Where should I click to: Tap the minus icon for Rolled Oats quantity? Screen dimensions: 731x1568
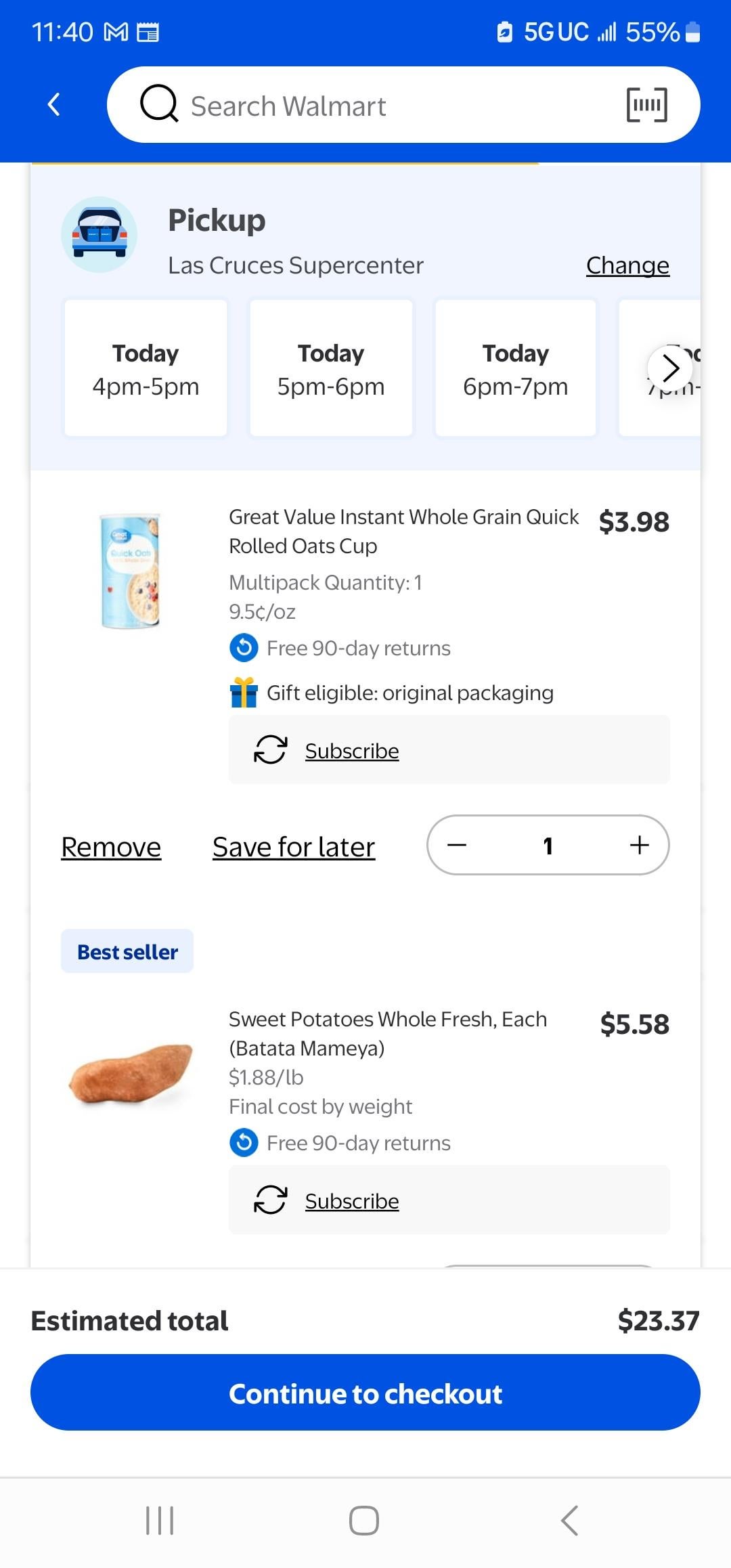point(457,845)
